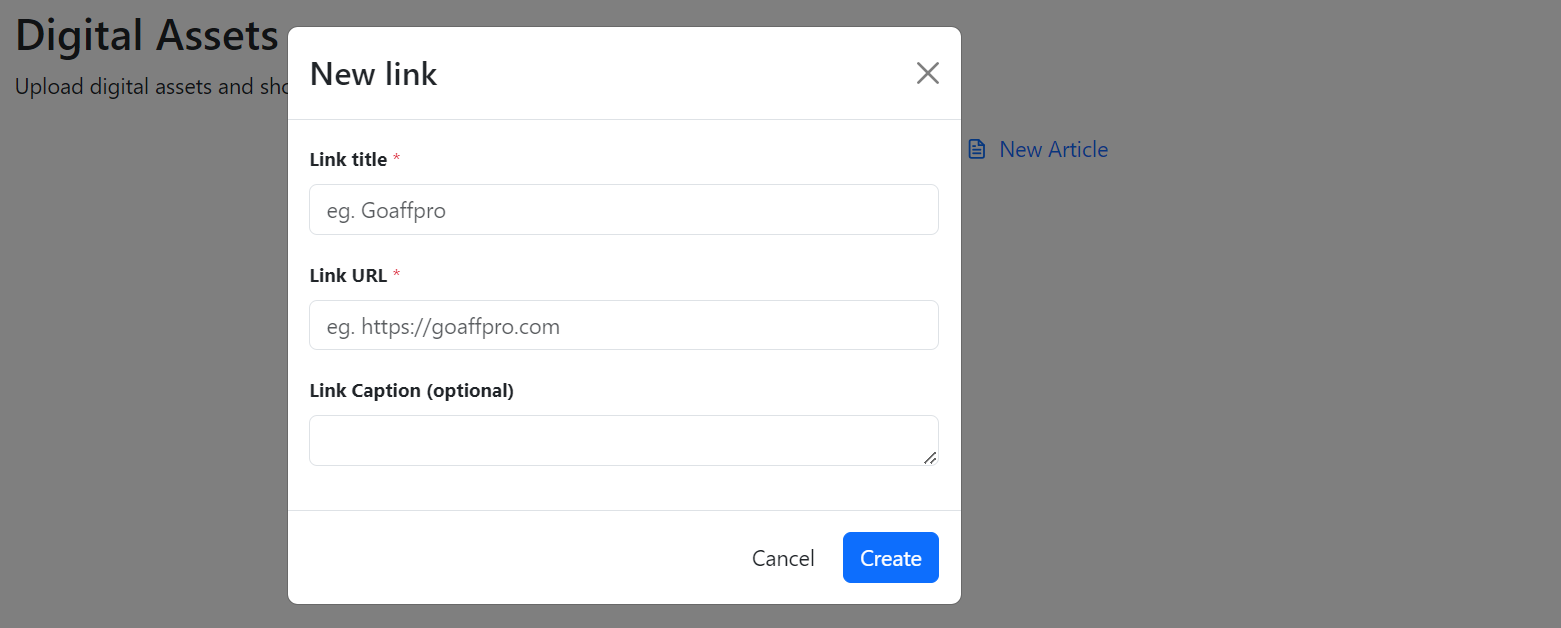This screenshot has height=628, width=1561.
Task: Cancel the new link dialog
Action: 783,558
